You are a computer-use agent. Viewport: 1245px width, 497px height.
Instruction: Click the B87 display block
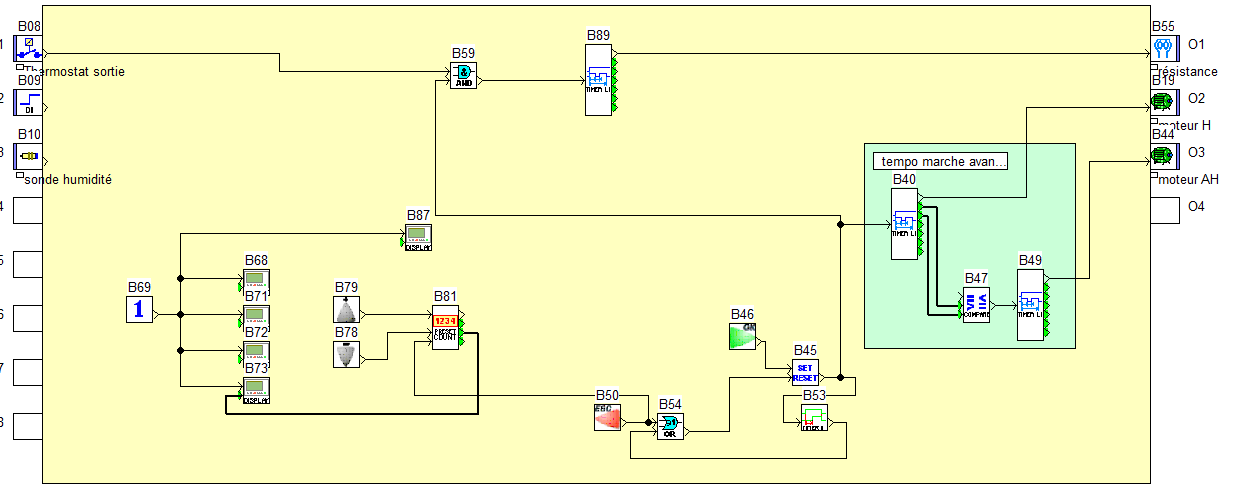point(418,237)
